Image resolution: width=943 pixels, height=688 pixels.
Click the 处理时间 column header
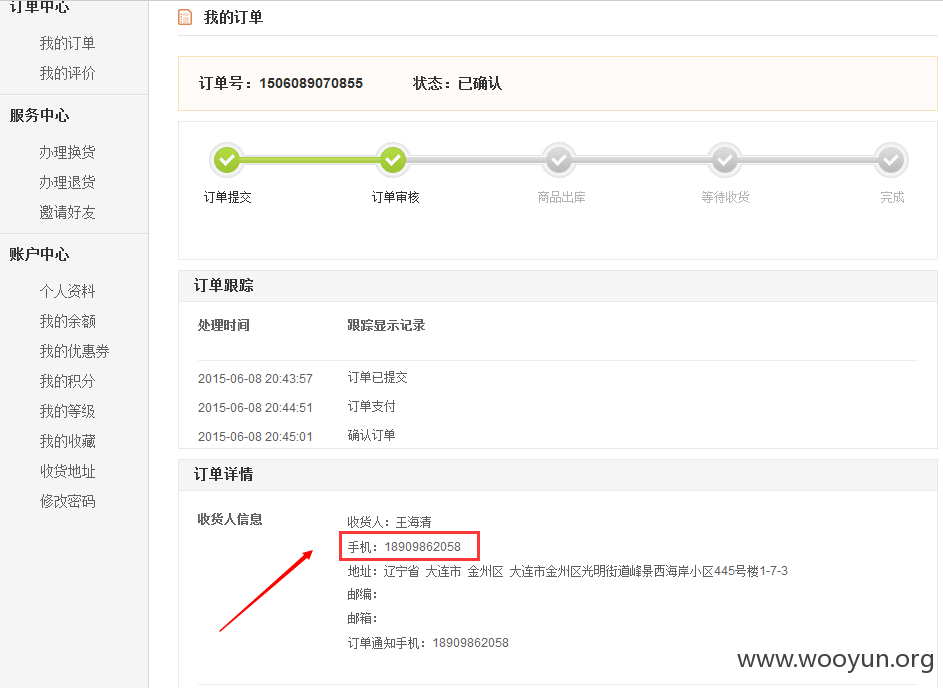click(x=224, y=325)
